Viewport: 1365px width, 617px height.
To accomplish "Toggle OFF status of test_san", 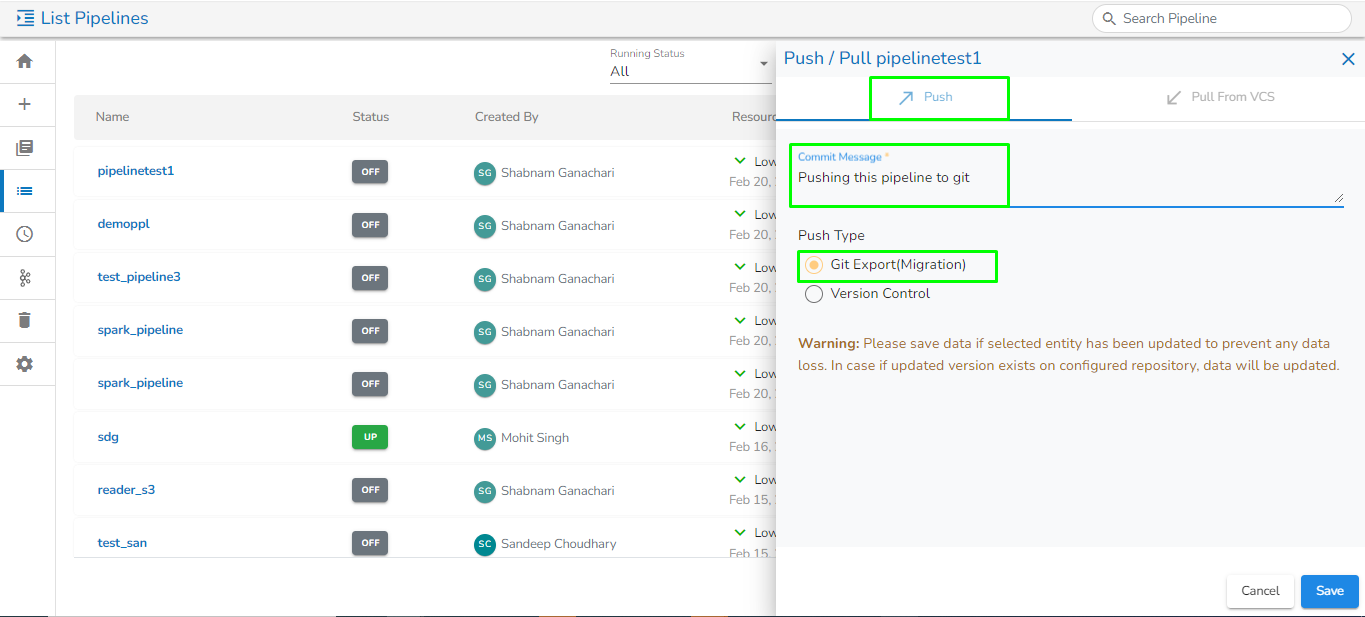I will point(370,543).
